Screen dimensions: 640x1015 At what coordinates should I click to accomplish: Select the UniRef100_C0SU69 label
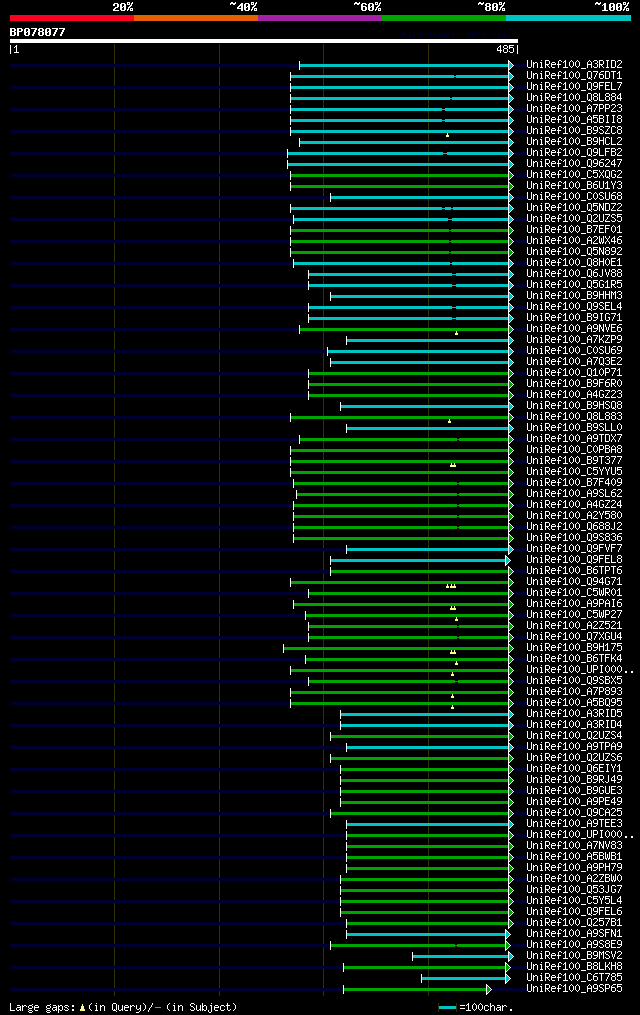[x=575, y=351]
